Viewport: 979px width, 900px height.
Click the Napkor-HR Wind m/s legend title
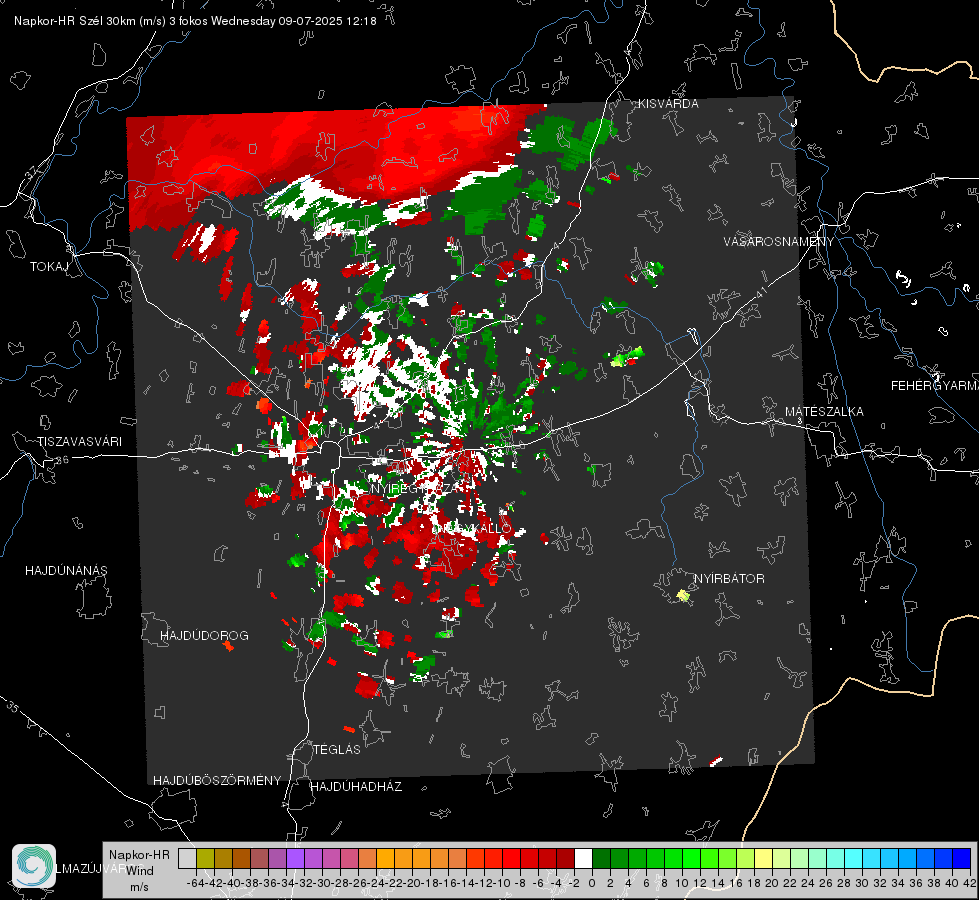pyautogui.click(x=139, y=871)
